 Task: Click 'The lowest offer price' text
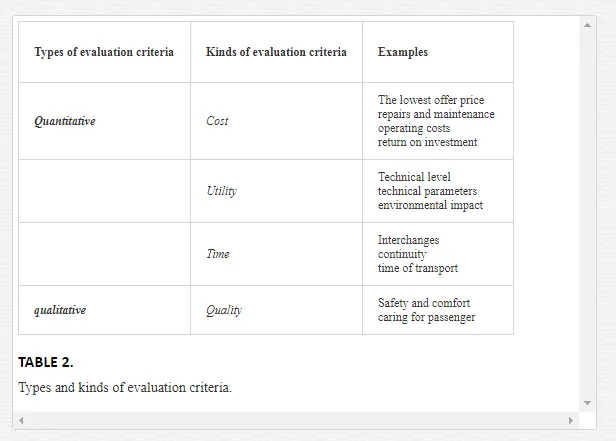(431, 100)
